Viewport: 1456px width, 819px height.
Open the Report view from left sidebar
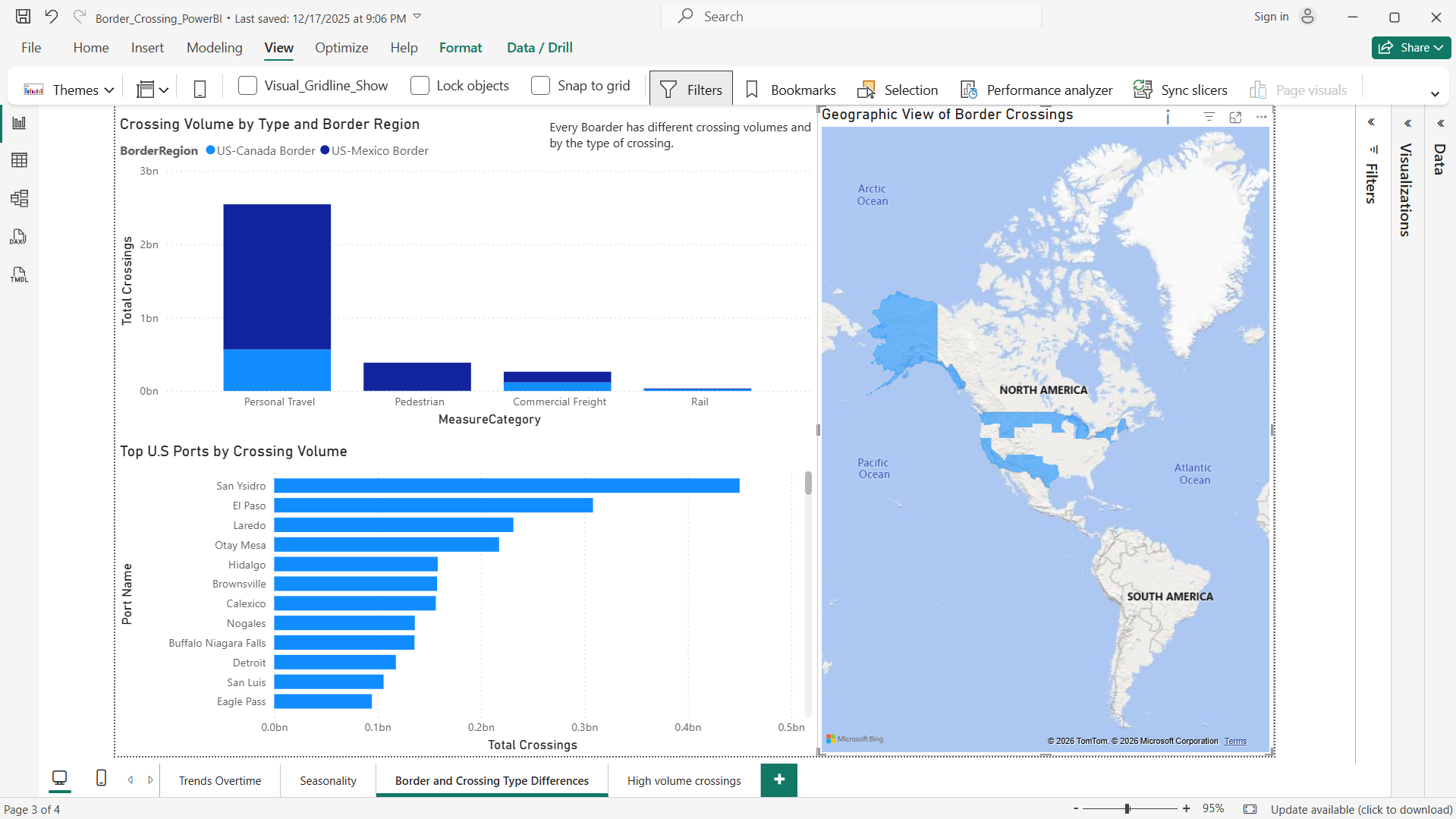click(x=19, y=122)
